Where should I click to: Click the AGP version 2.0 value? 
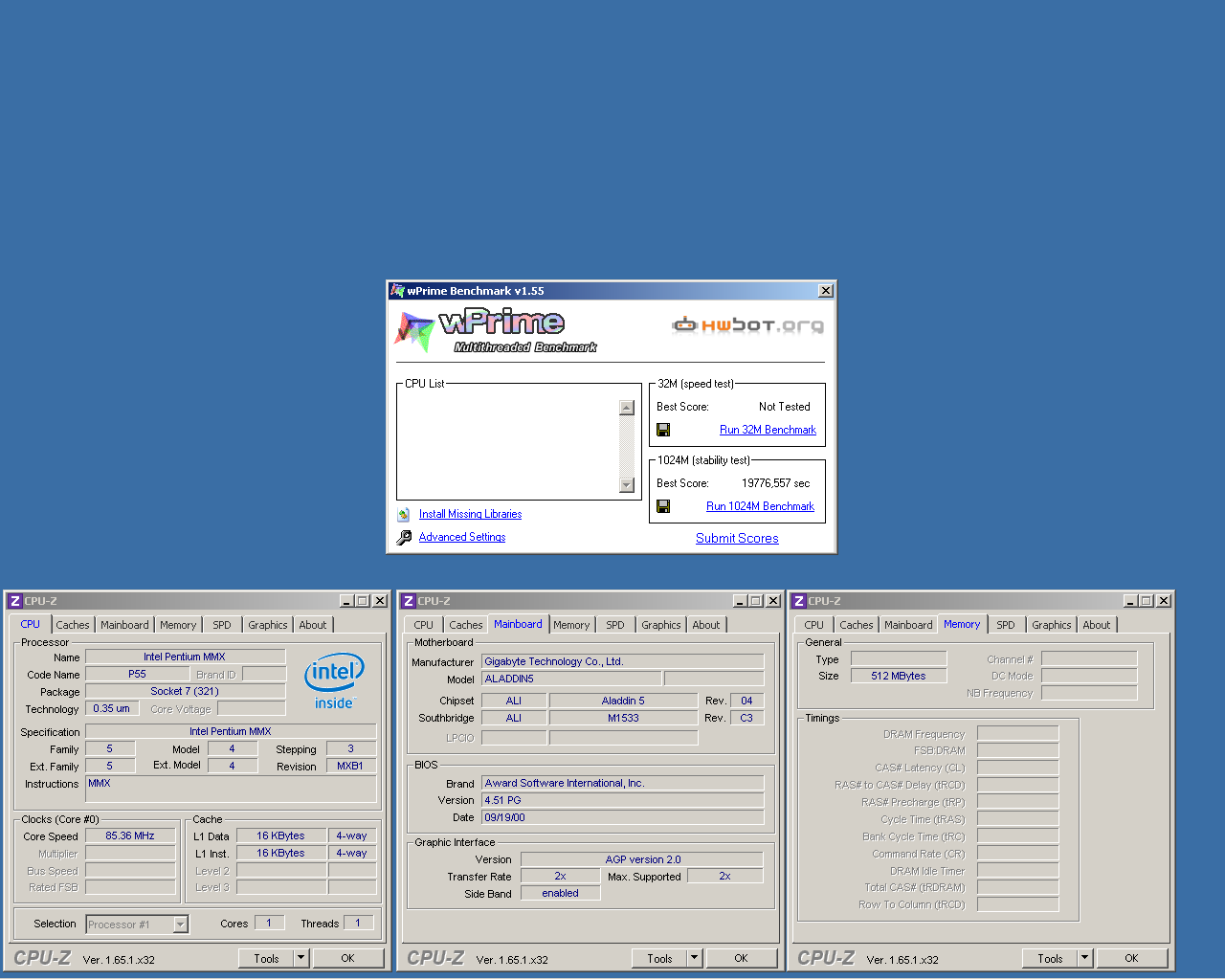click(642, 859)
